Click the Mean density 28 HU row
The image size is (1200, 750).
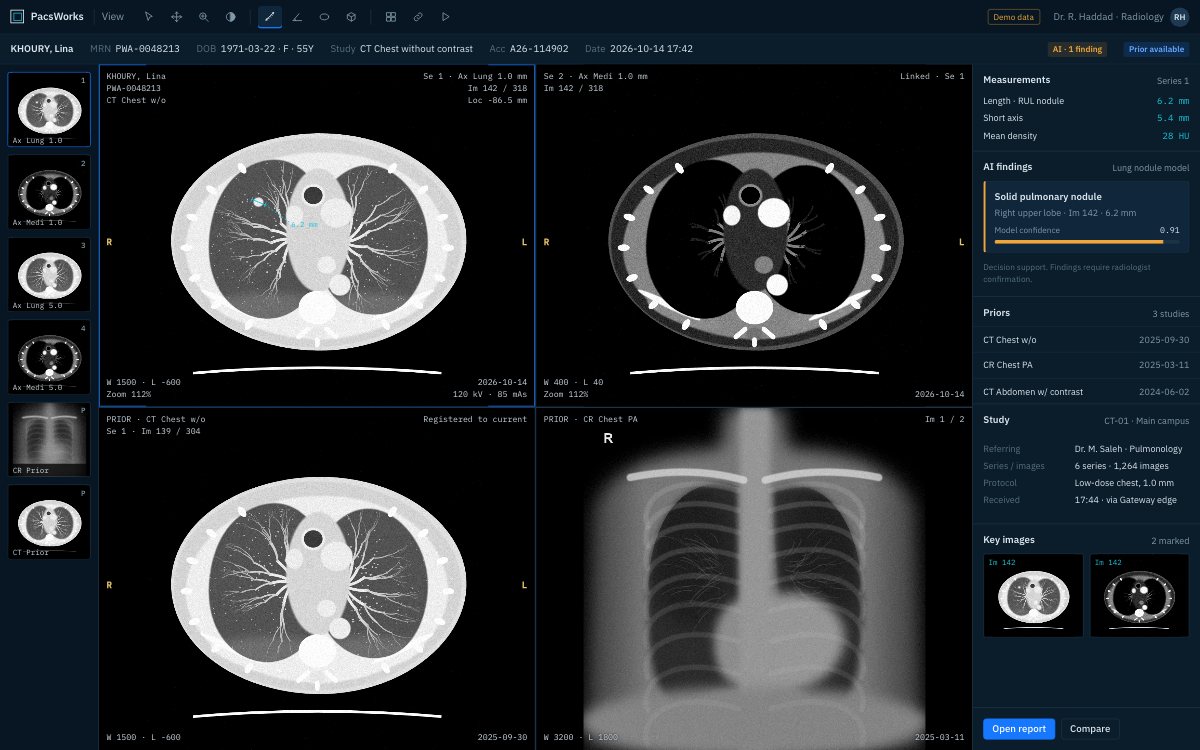[1086, 136]
